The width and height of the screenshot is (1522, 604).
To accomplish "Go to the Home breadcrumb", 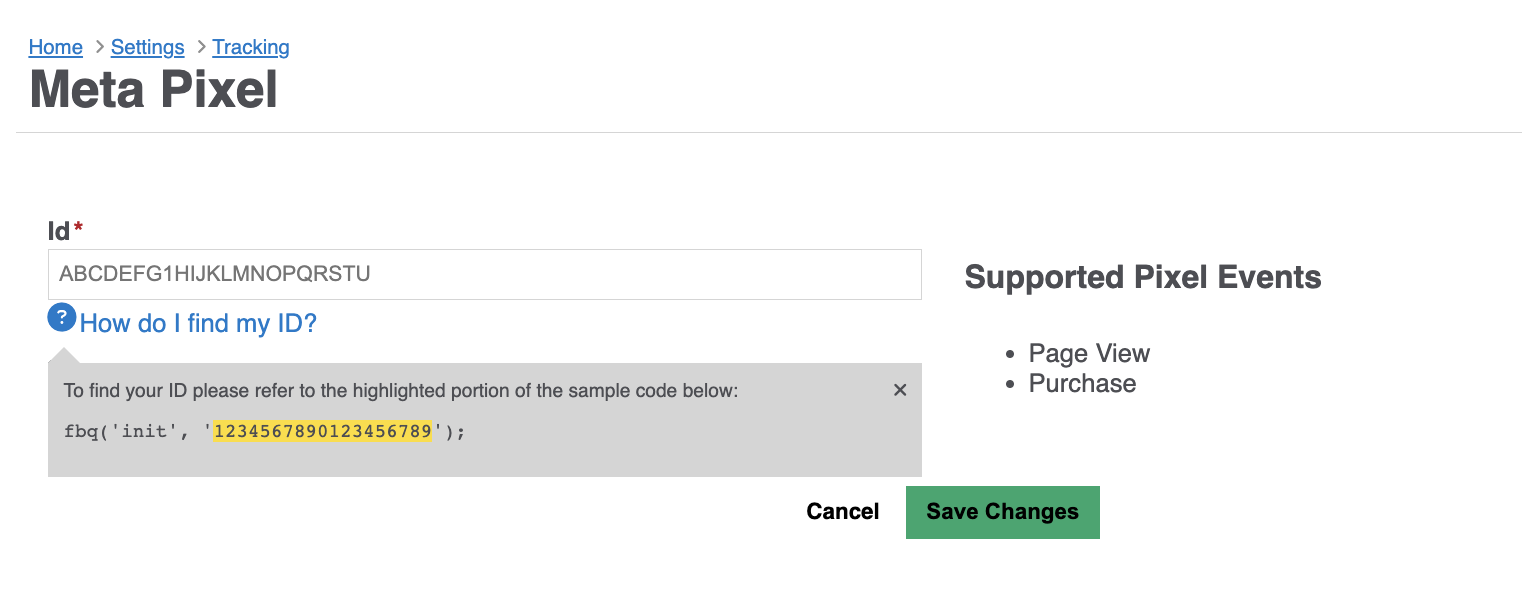I will click(x=56, y=47).
